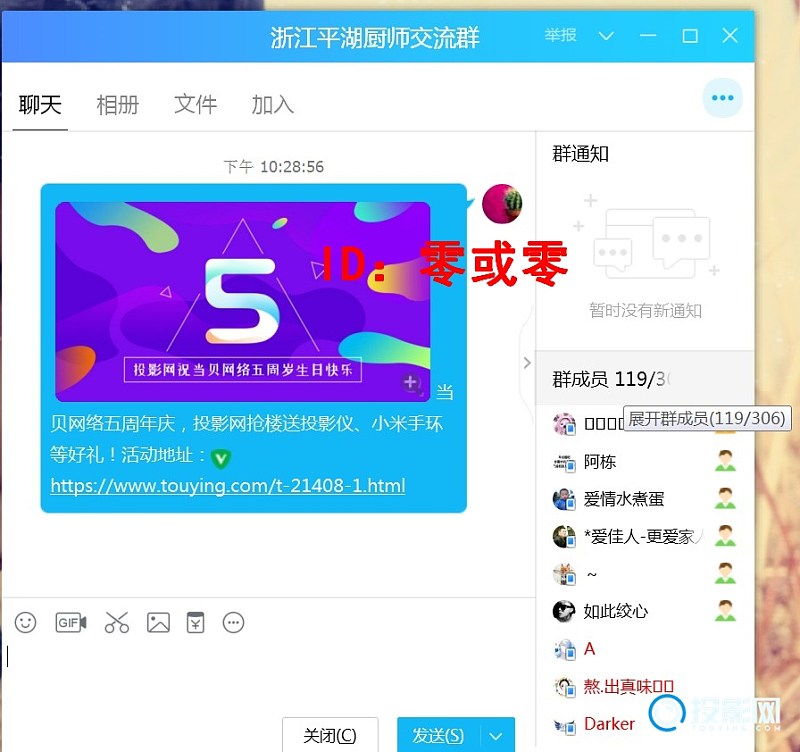This screenshot has height=752, width=800.
Task: Open send options arrow beside 发送
Action: tap(497, 736)
